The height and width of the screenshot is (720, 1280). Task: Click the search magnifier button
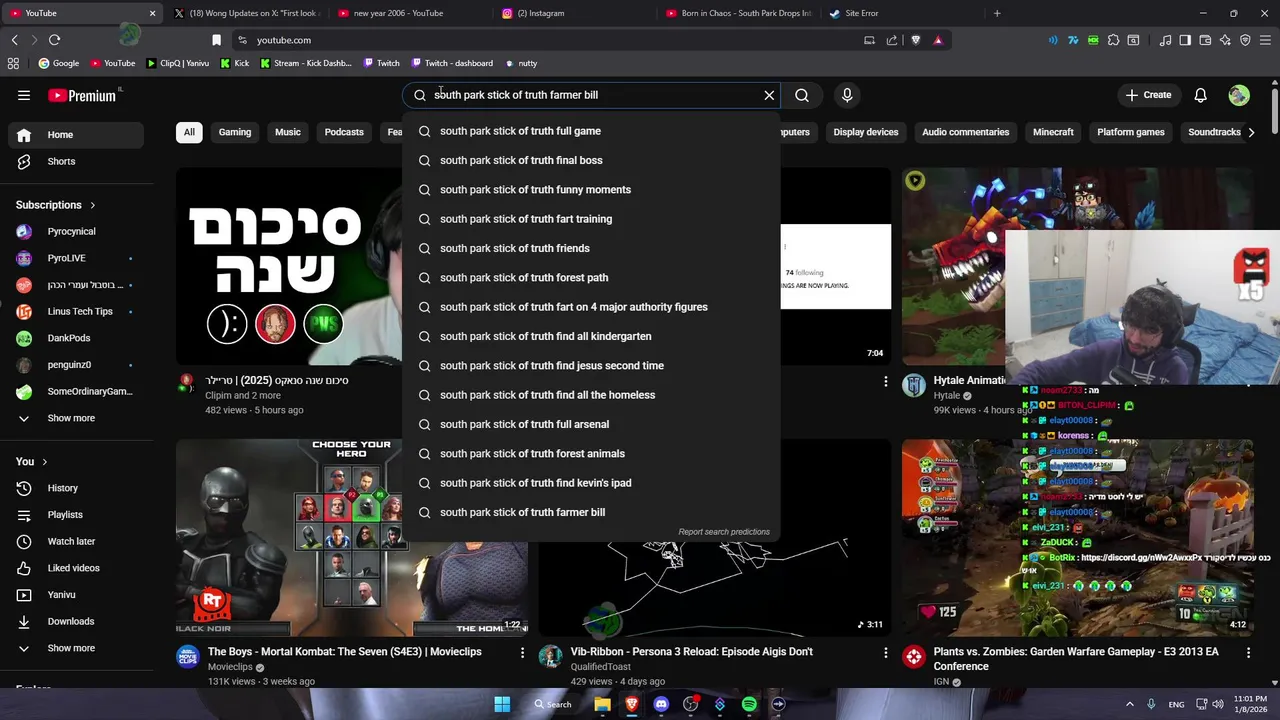802,95
